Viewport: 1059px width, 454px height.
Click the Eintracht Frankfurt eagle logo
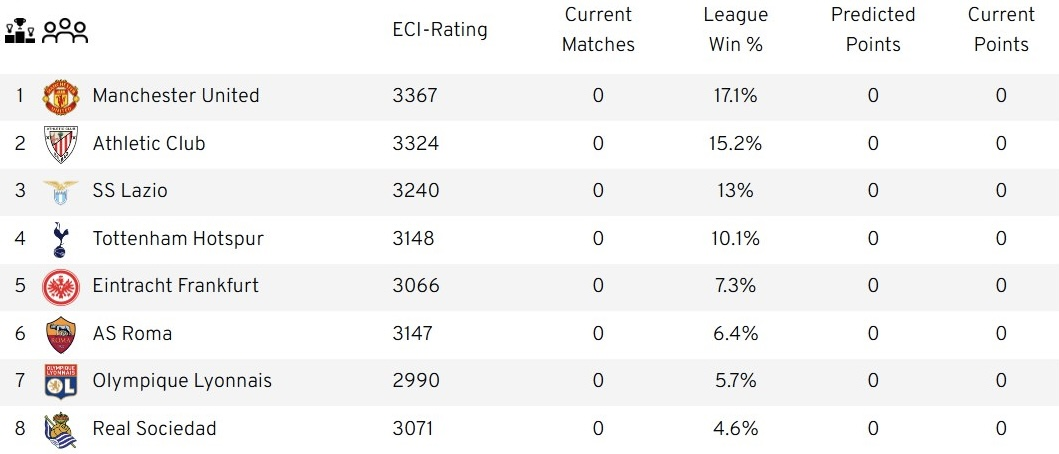(60, 287)
